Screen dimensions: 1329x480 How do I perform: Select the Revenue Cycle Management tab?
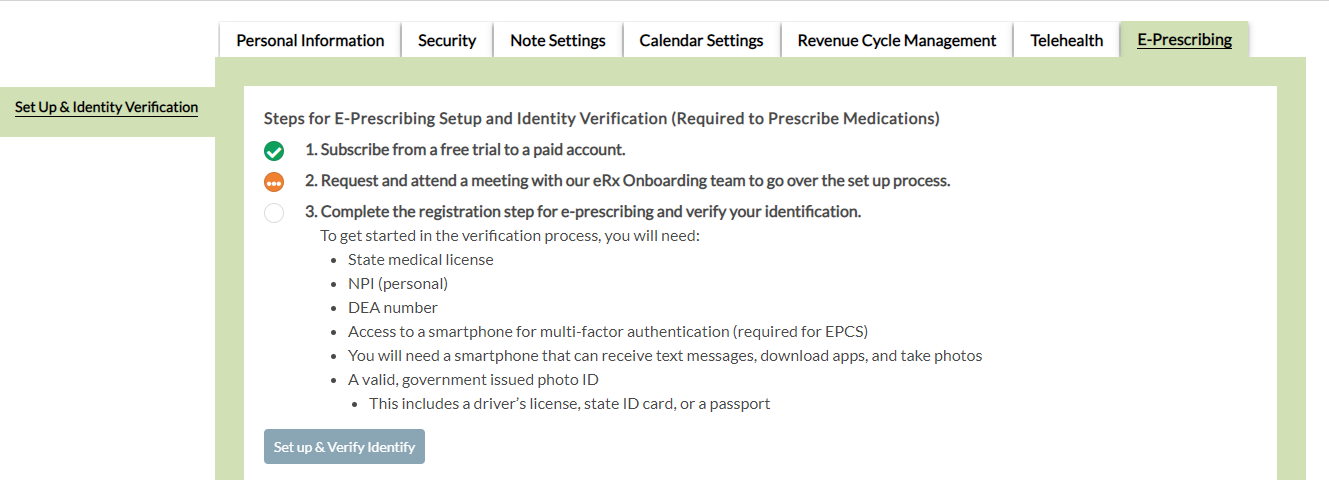click(897, 41)
